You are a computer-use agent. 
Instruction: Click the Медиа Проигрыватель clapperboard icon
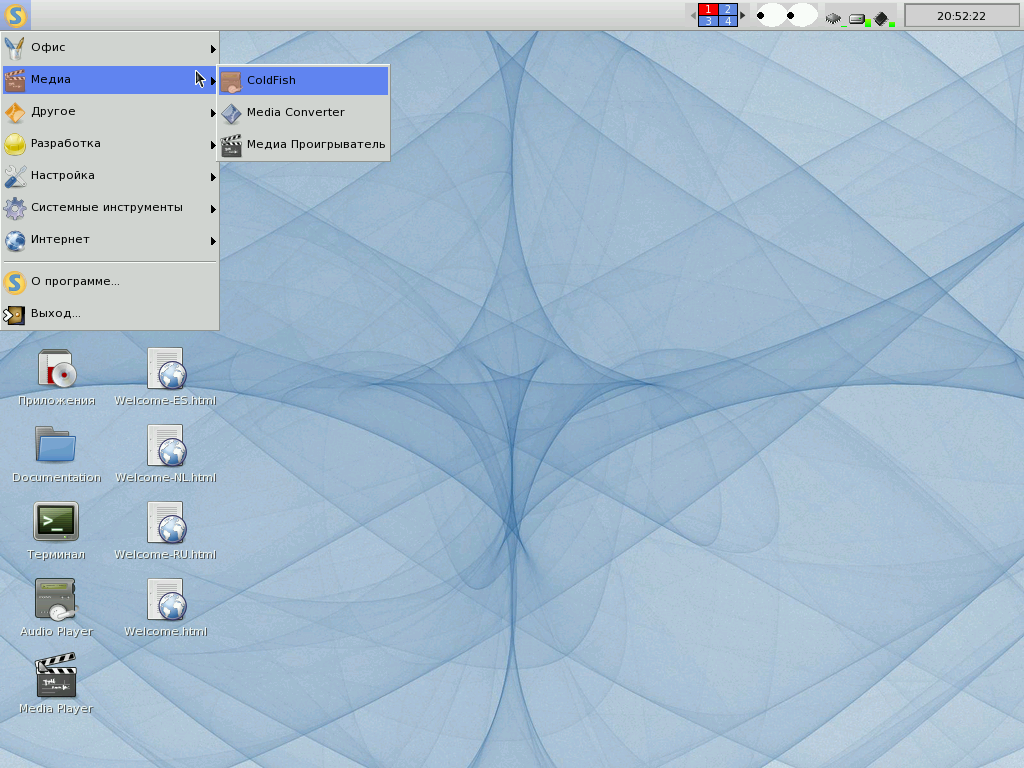pyautogui.click(x=231, y=145)
